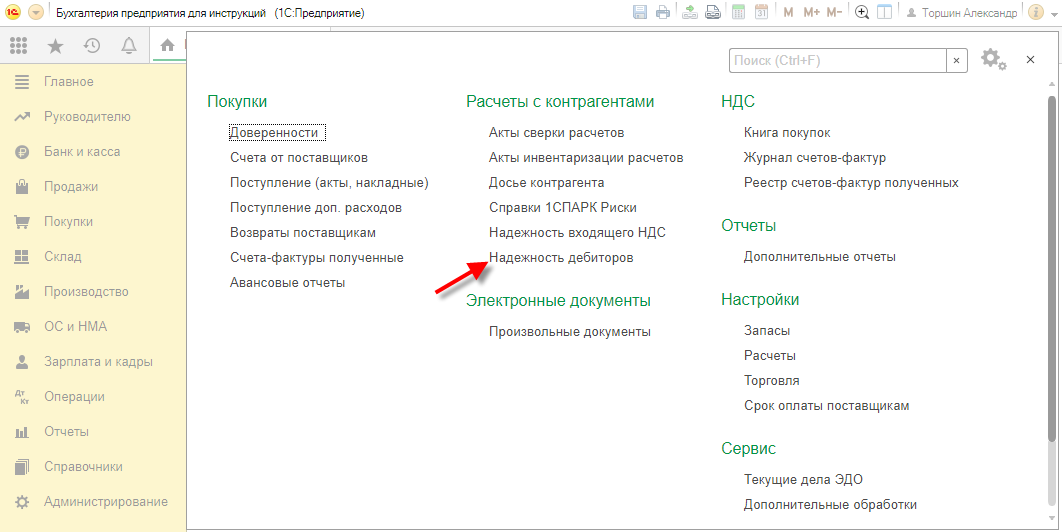Click the Производство factory icon
The height and width of the screenshot is (532, 1062).
point(22,292)
